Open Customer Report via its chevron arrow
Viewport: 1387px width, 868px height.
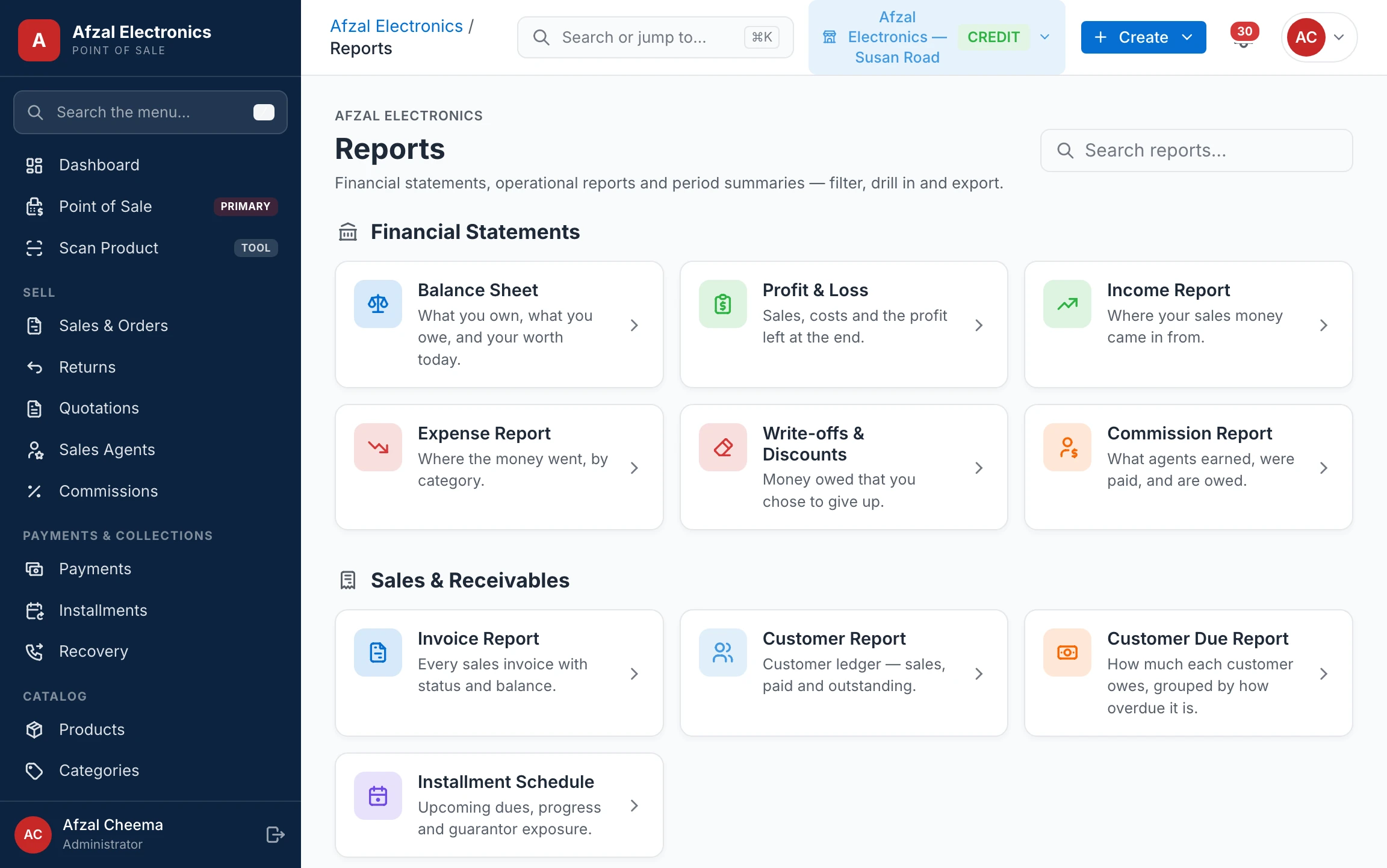(979, 674)
